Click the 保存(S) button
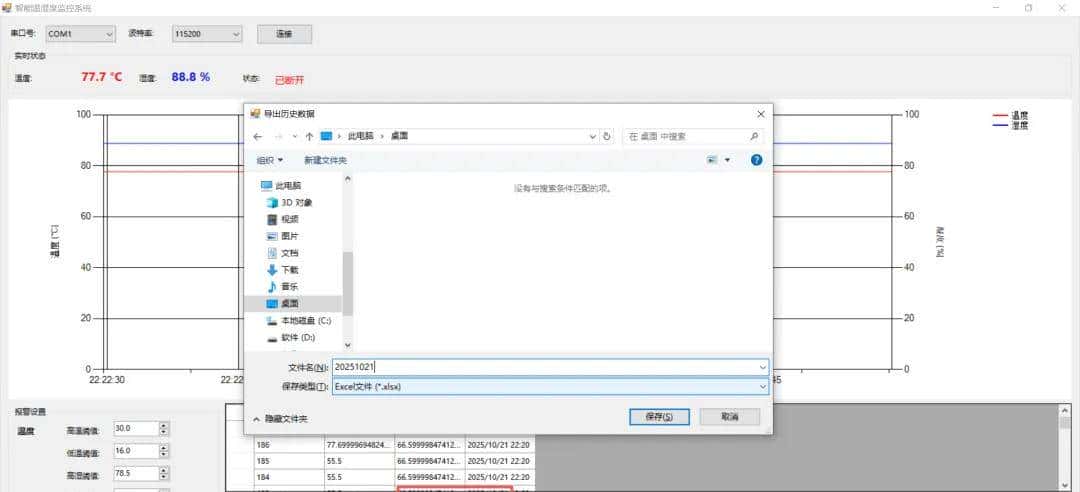This screenshot has height=492, width=1080. pos(659,417)
